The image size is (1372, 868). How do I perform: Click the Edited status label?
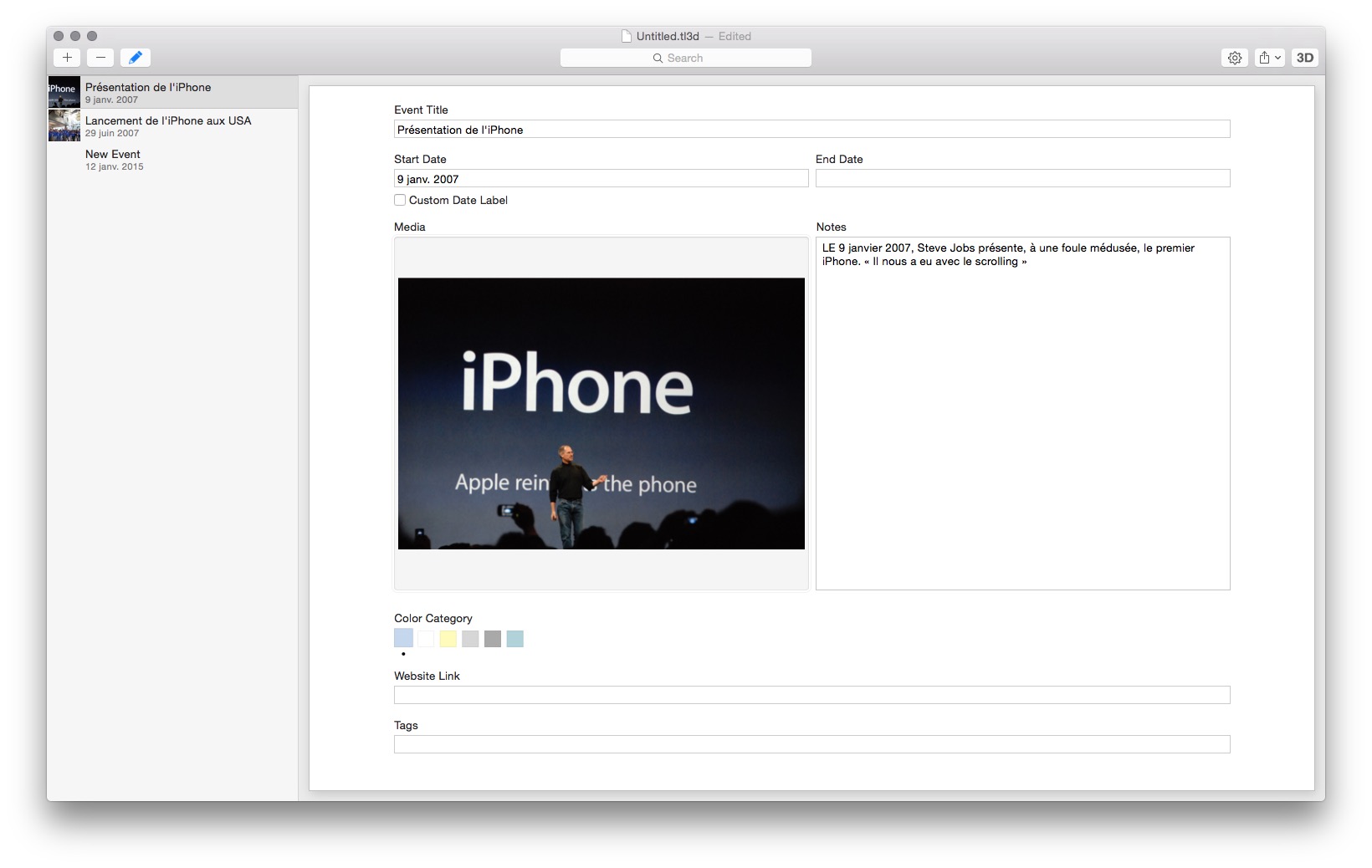pyautogui.click(x=735, y=36)
